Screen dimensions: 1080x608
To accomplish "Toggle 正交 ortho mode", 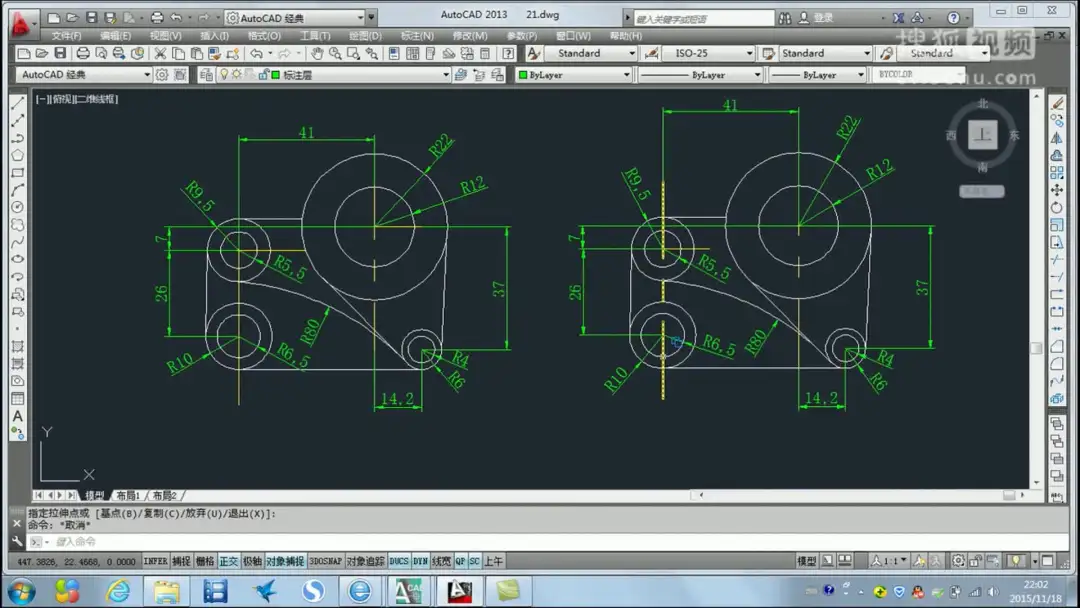I will click(229, 561).
